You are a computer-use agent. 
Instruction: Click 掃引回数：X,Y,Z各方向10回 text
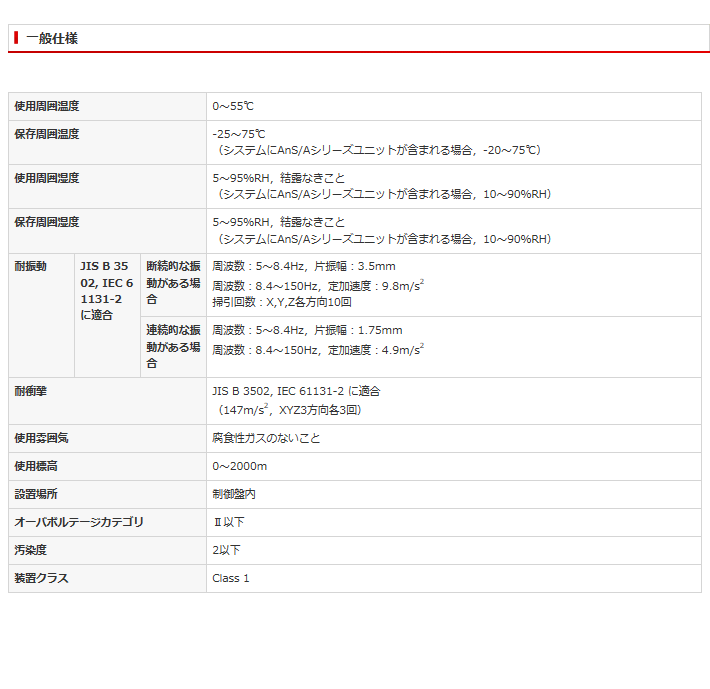282,302
